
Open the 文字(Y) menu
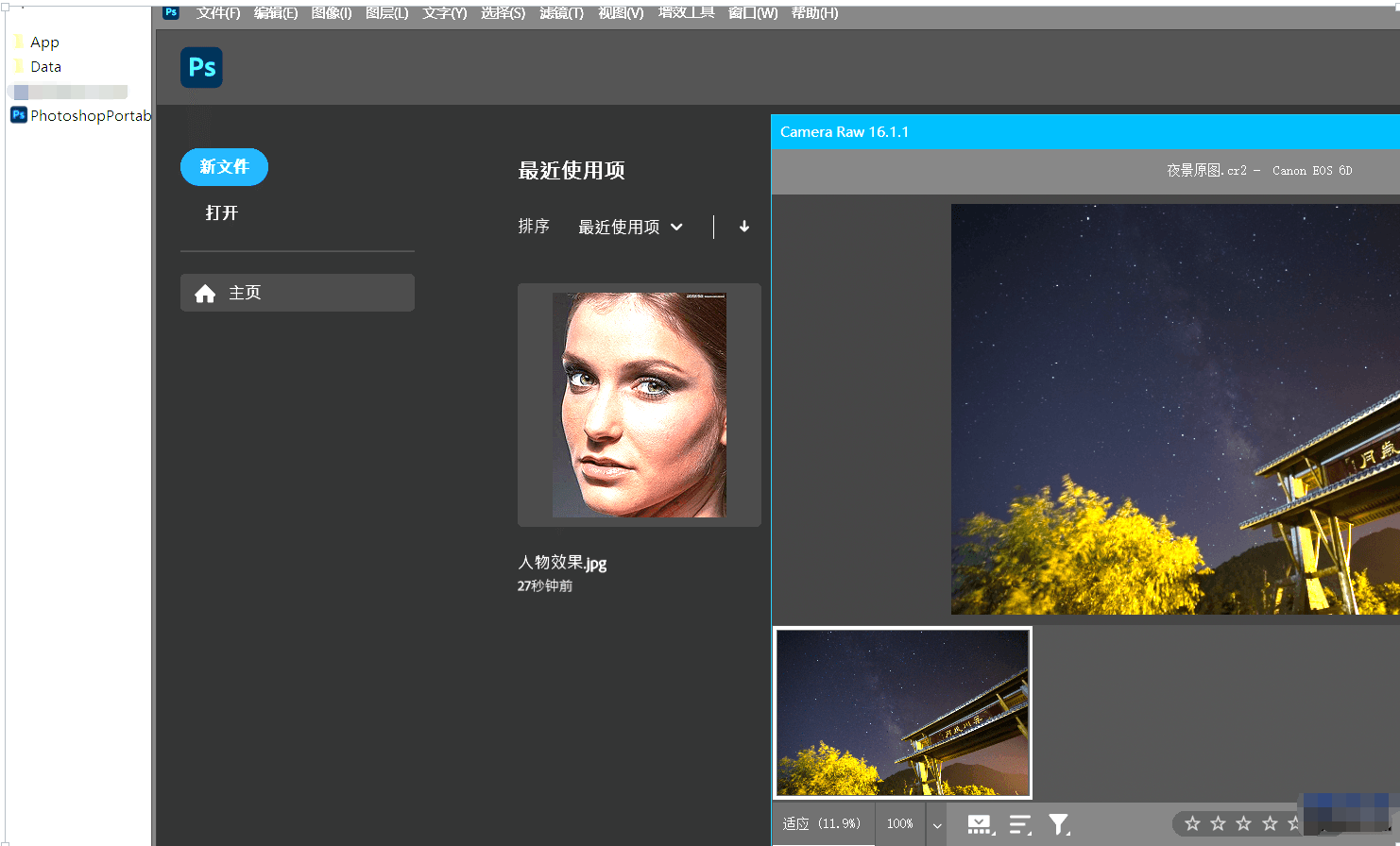(x=445, y=13)
